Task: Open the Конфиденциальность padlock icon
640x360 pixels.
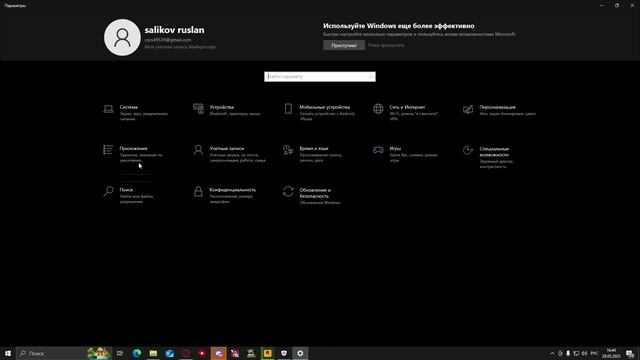Action: (x=198, y=191)
